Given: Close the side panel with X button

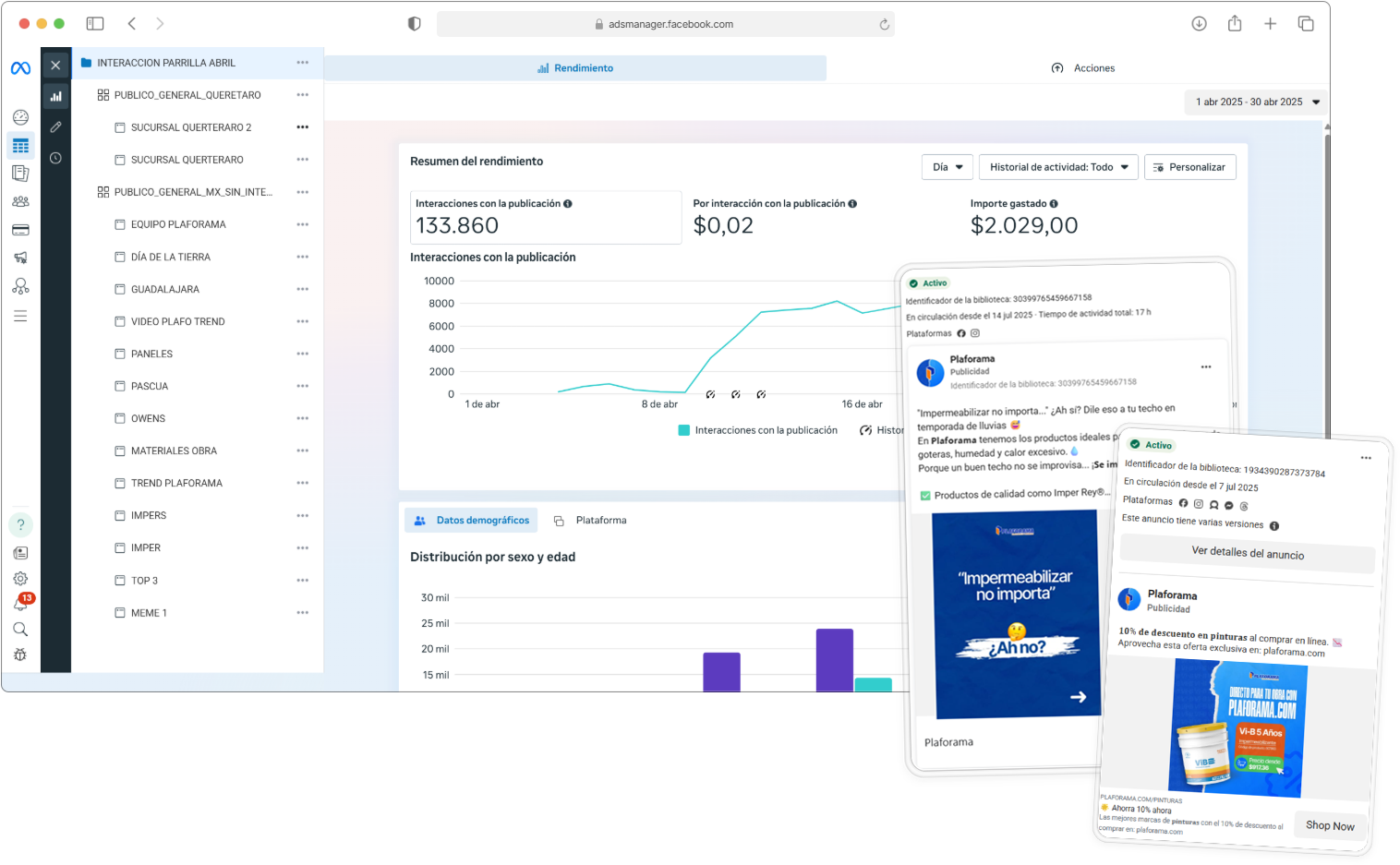Looking at the screenshot, I should 55,65.
